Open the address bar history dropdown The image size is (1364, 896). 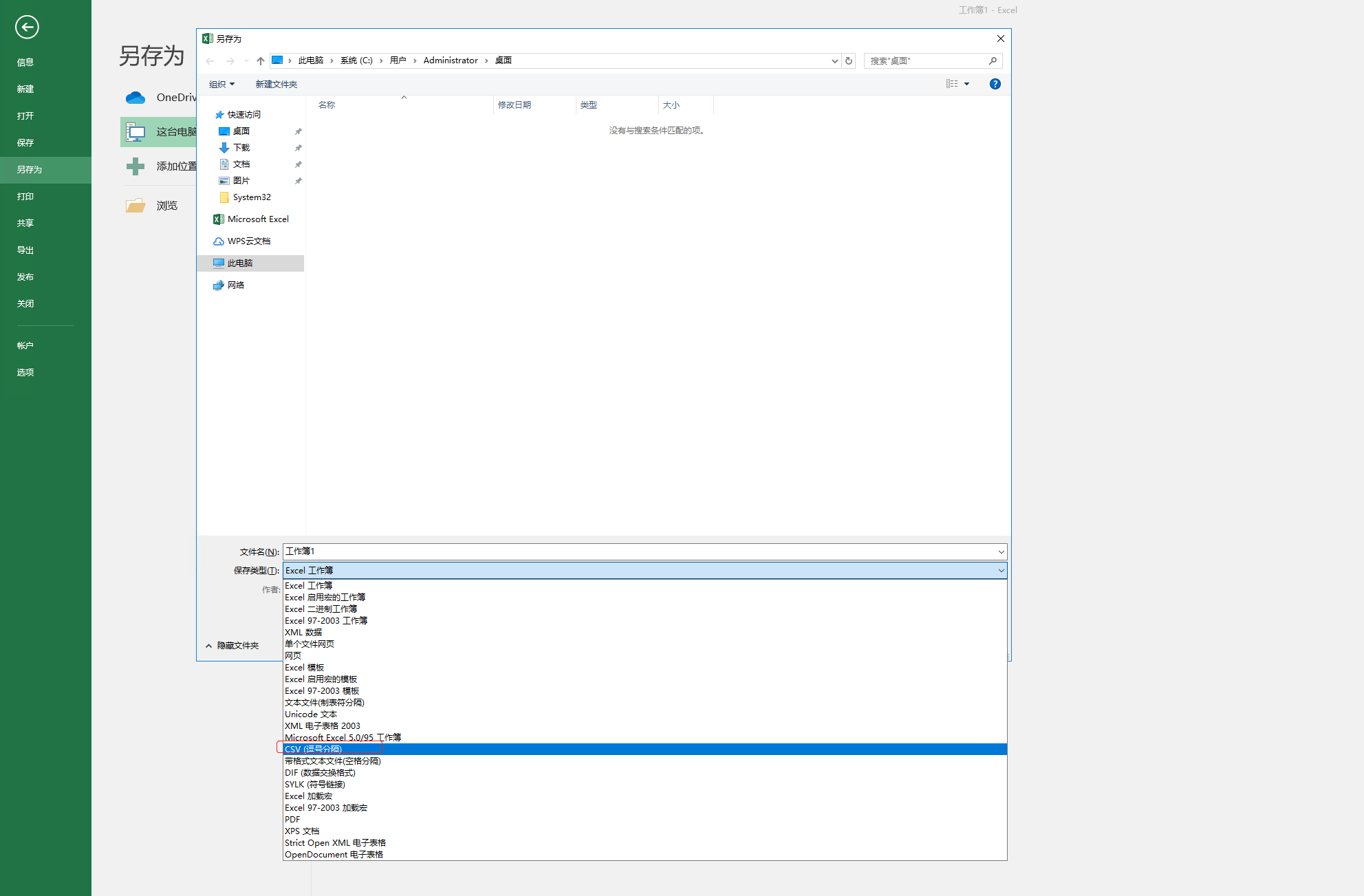[x=834, y=61]
